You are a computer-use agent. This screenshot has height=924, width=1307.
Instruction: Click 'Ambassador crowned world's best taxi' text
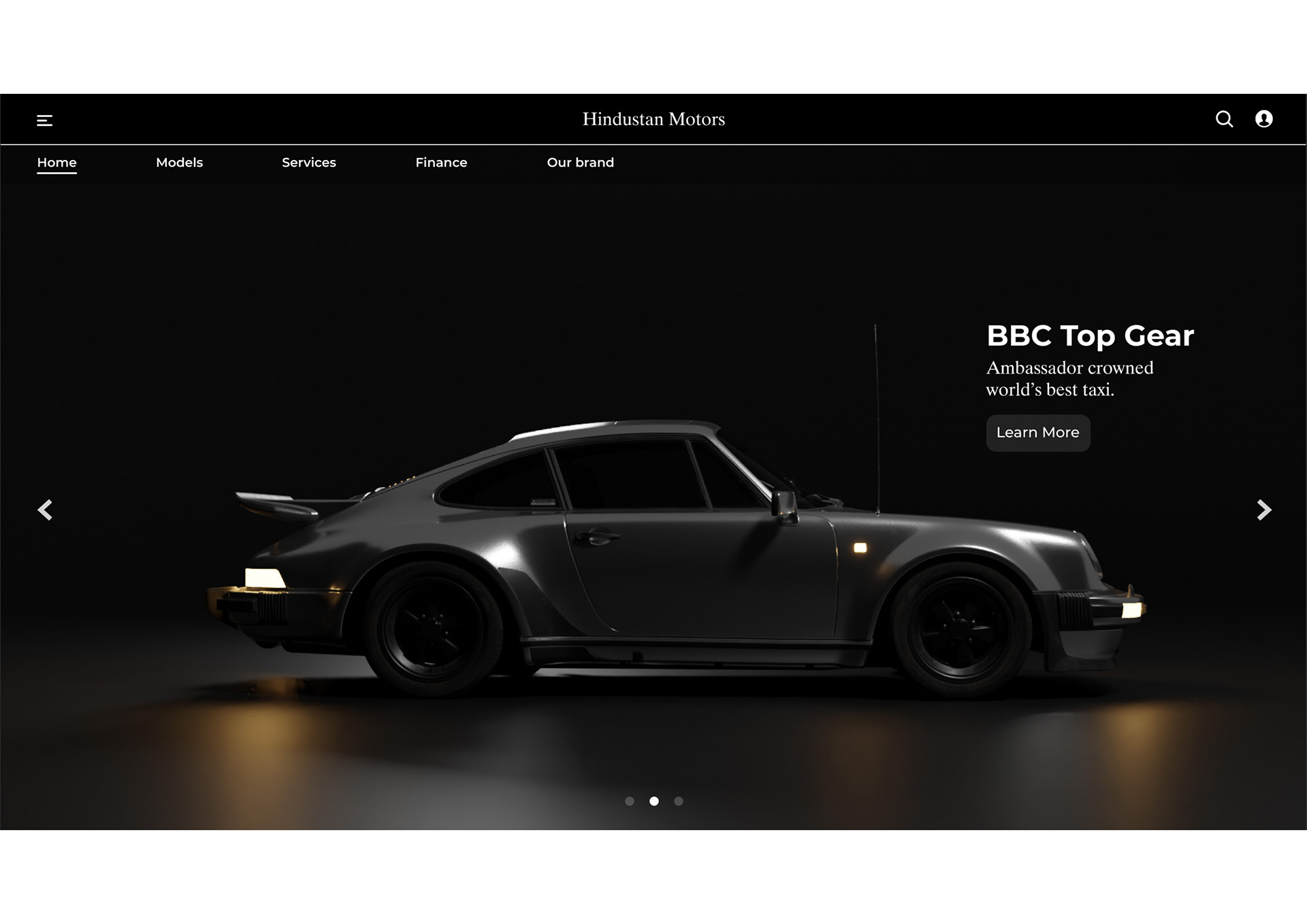tap(1070, 378)
